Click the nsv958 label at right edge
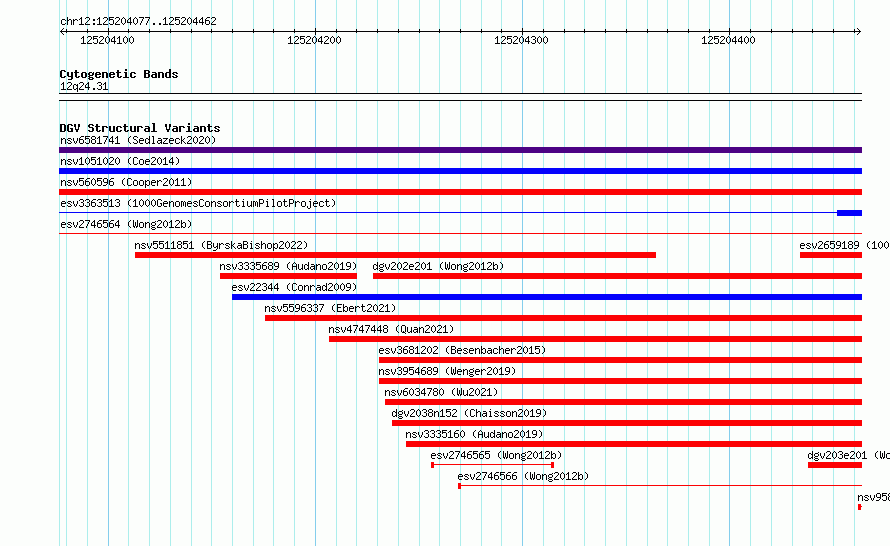This screenshot has width=890, height=546. 874,497
